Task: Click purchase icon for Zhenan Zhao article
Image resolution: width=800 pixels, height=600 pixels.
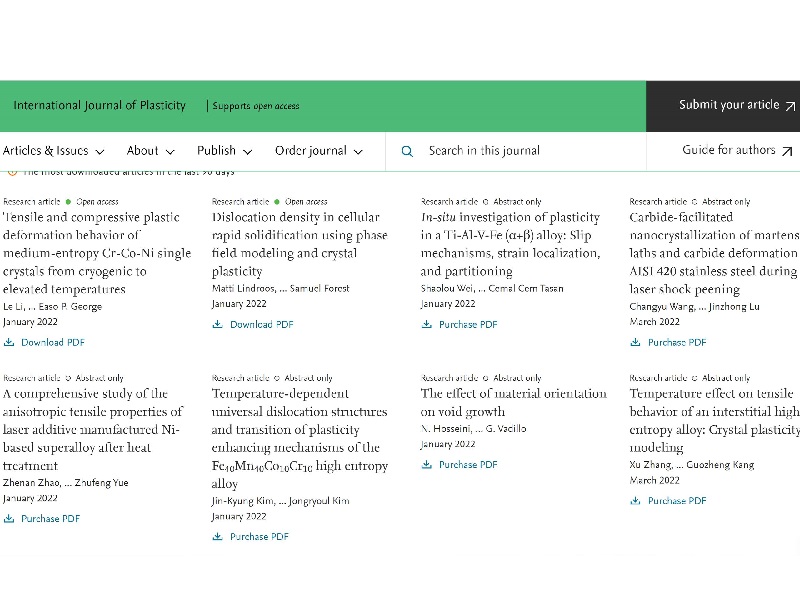Action: coord(9,518)
